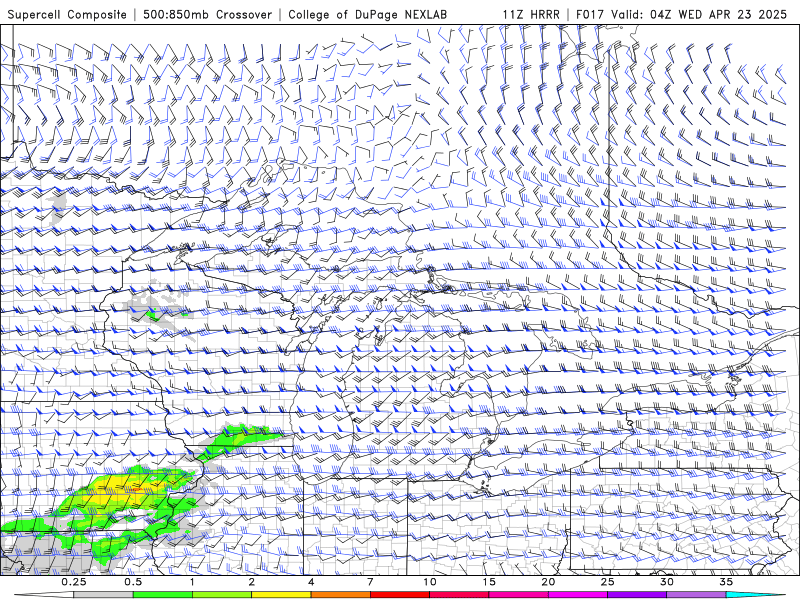Click the '500:850mb Crossover' header label
Image resolution: width=800 pixels, height=600 pixels.
click(x=208, y=14)
